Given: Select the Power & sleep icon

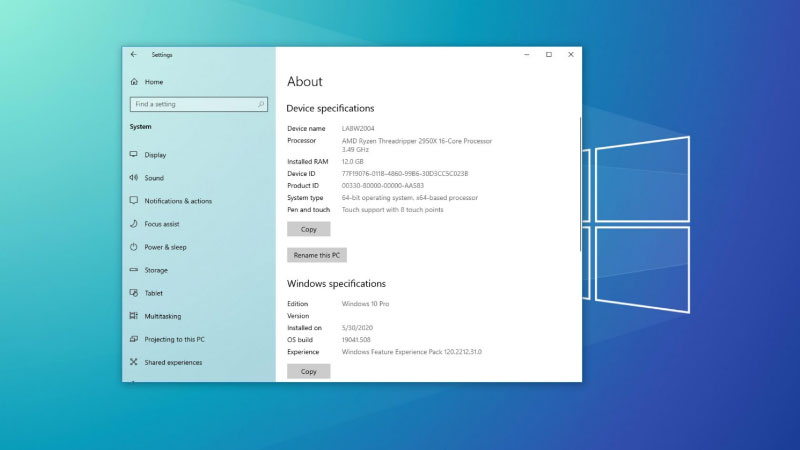Looking at the screenshot, I should (x=134, y=247).
